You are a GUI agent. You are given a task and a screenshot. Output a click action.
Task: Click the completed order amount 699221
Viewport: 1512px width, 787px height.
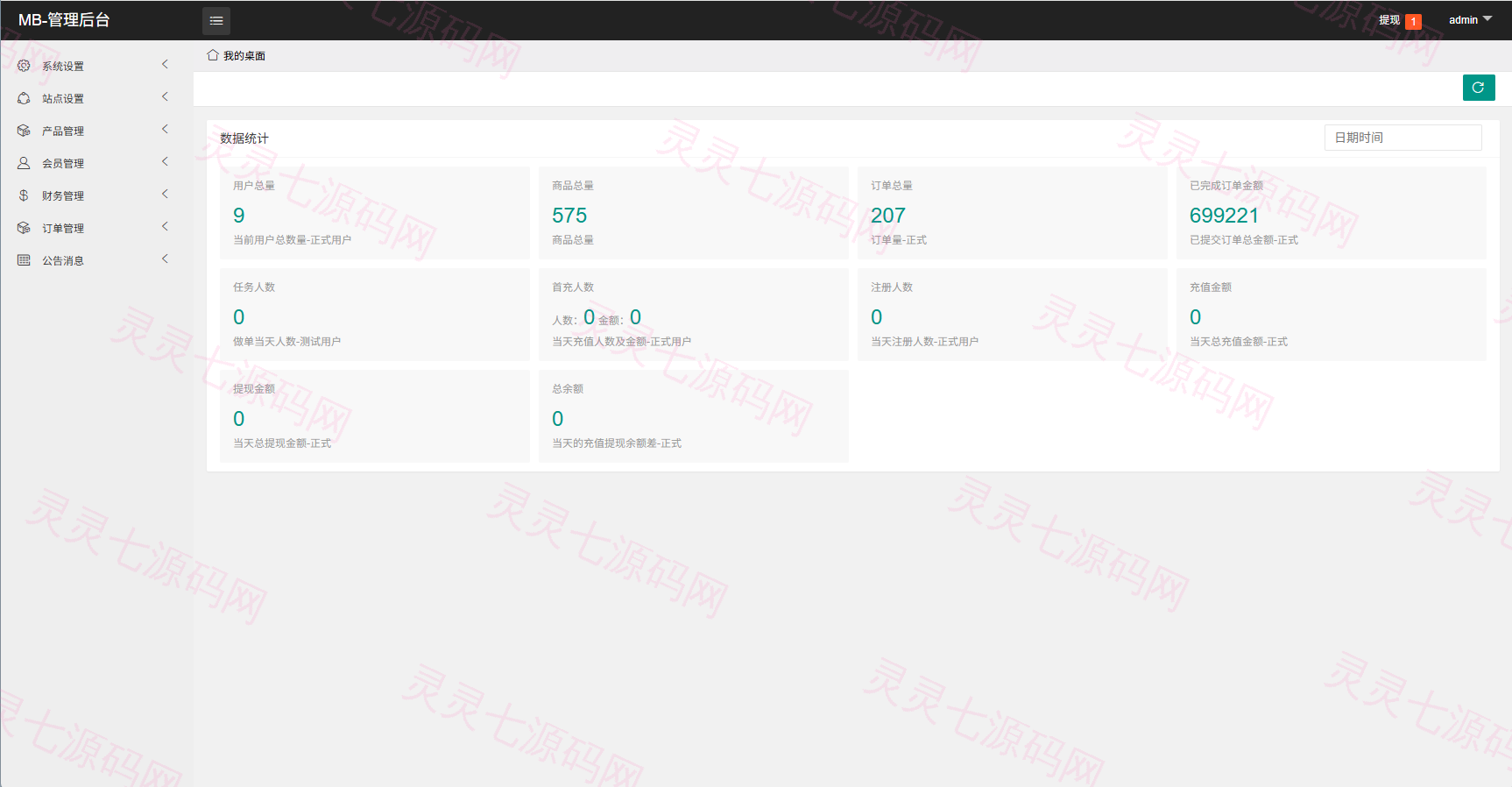coord(1224,216)
